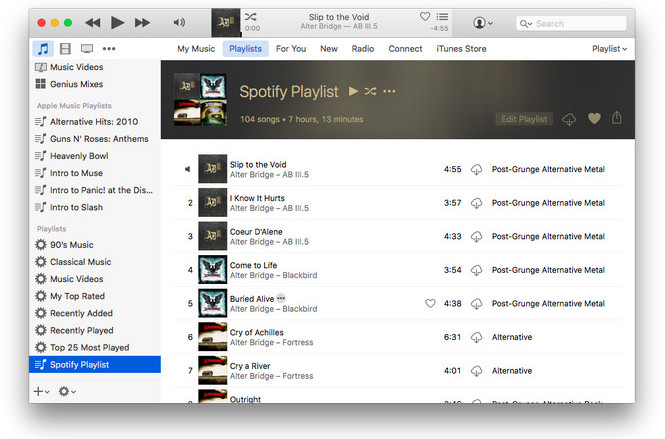Screen dimensions: 665x439
Task: Download Slip to the Void from iCloud
Action: pos(476,170)
